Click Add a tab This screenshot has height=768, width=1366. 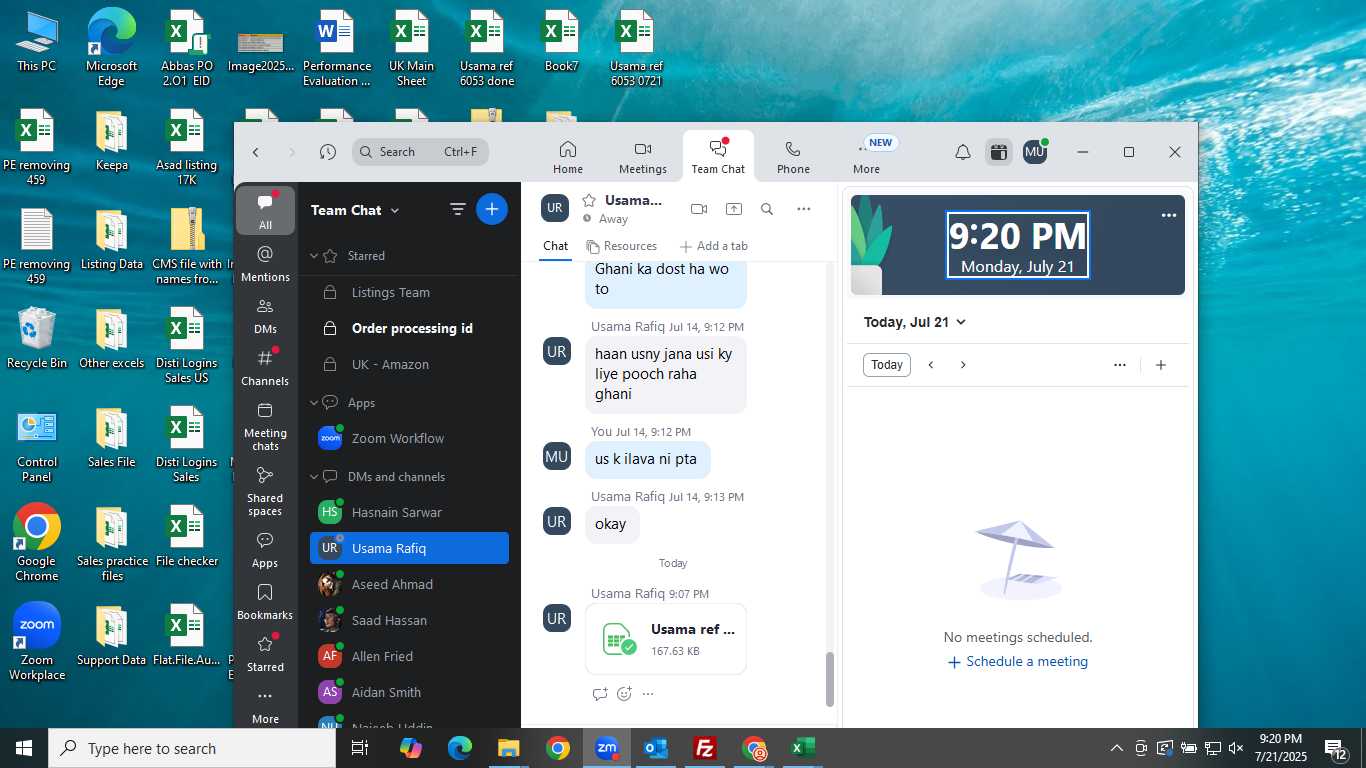[x=713, y=246]
